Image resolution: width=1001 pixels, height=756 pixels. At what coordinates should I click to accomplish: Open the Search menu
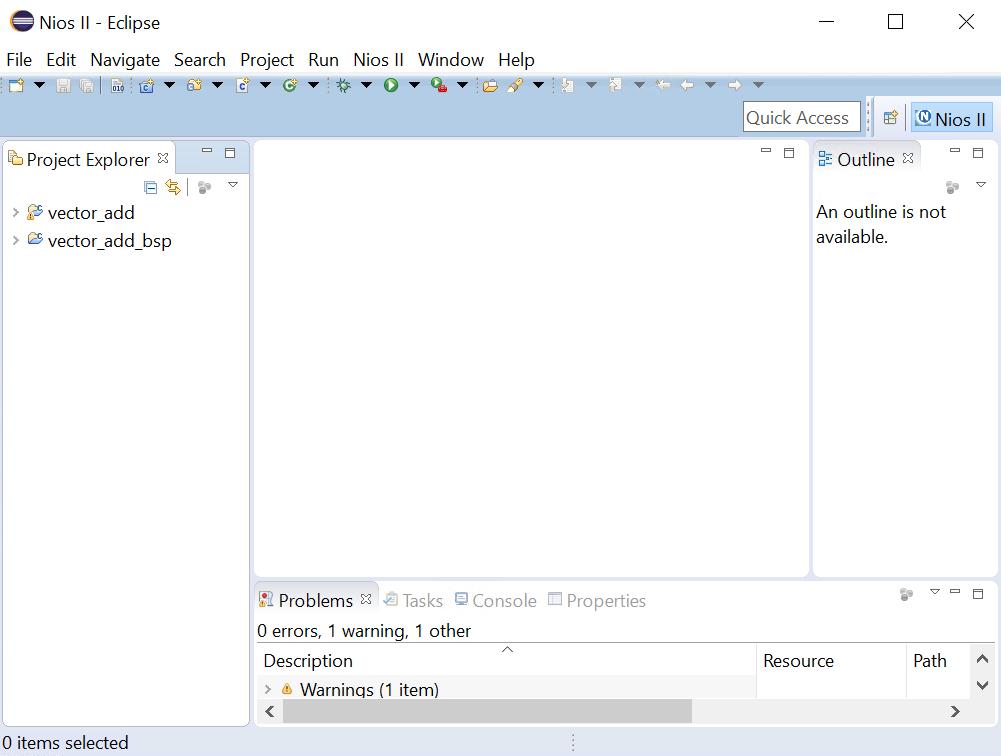coord(200,60)
